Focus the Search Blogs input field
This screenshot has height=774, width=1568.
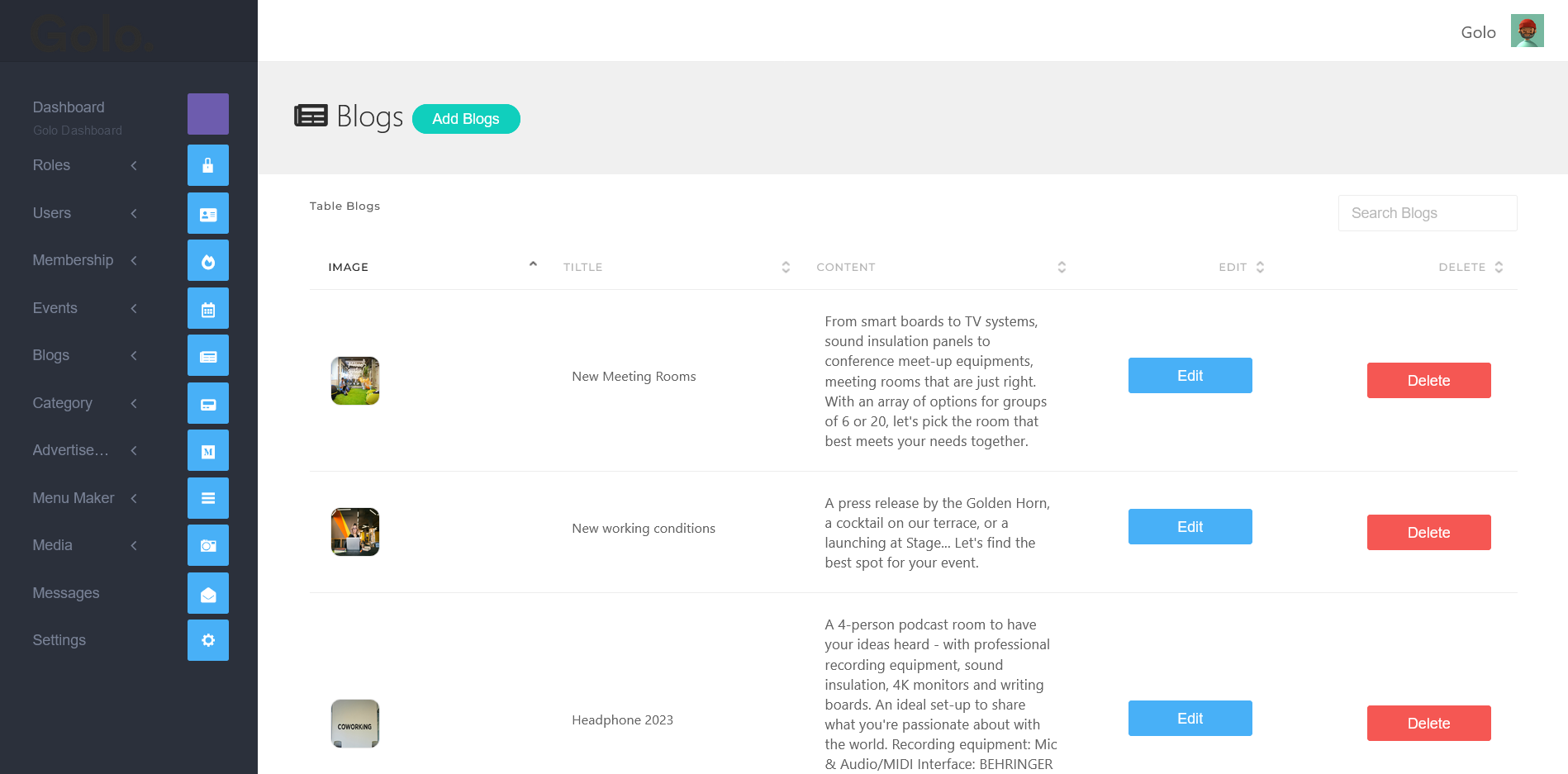(x=1427, y=213)
